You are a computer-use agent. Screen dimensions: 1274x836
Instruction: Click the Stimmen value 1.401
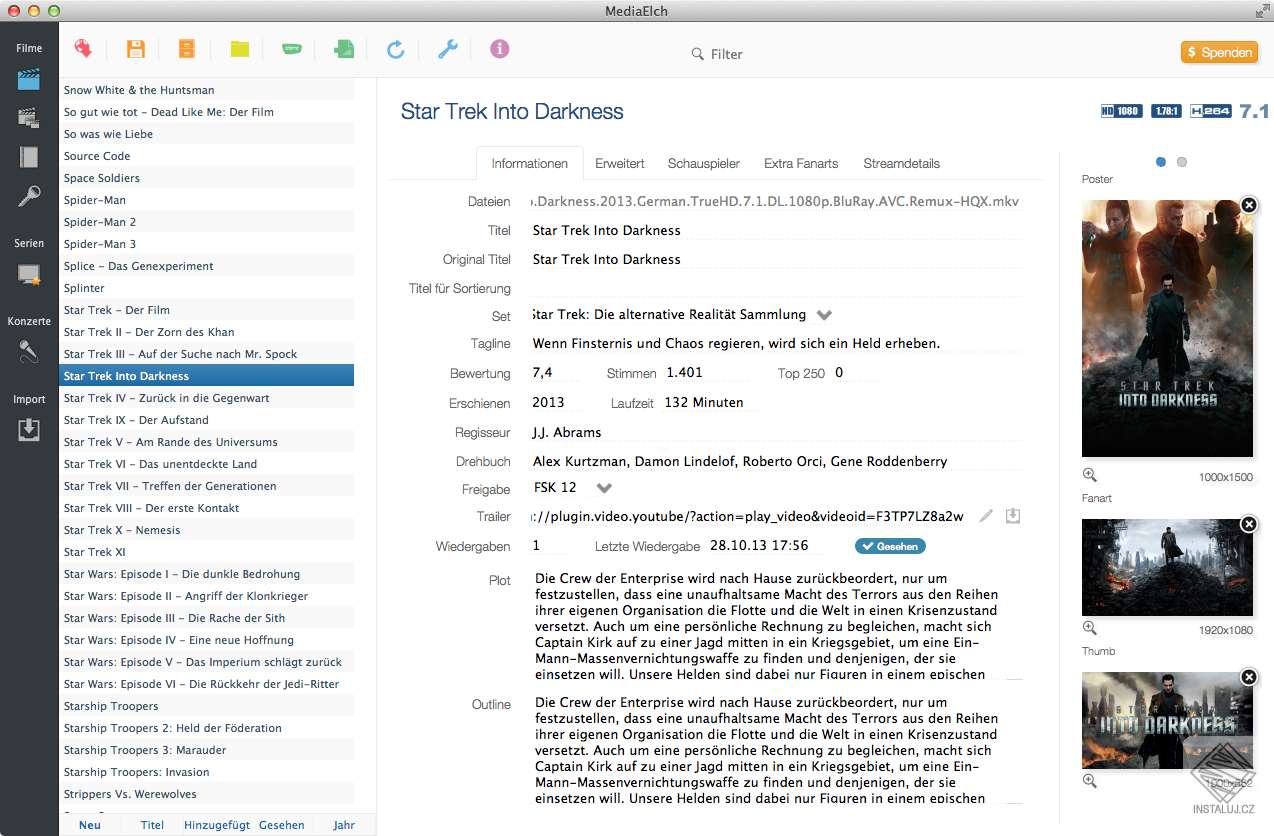pyautogui.click(x=706, y=372)
